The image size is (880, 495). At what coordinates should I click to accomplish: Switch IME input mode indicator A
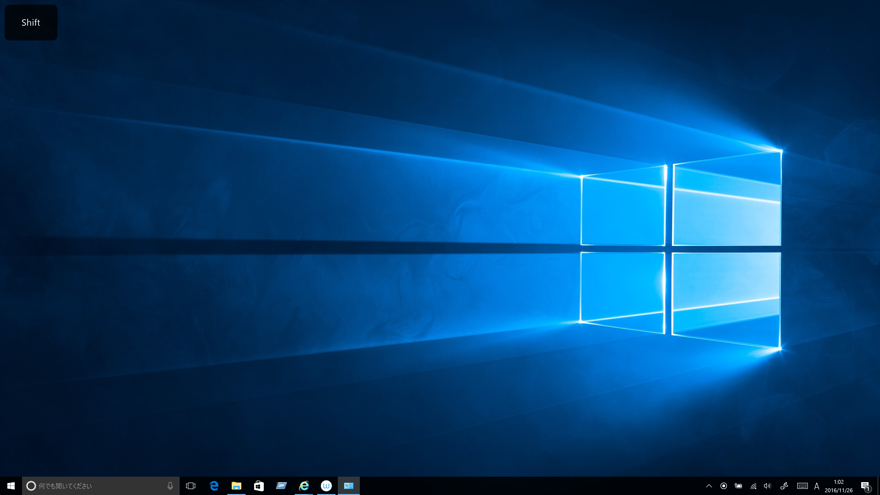pyautogui.click(x=817, y=487)
